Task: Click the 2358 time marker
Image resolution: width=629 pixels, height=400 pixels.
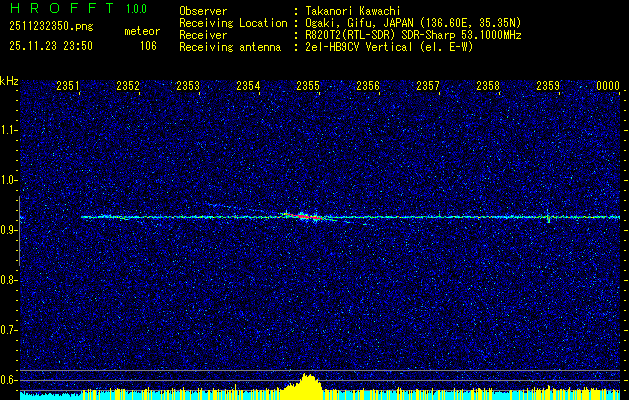Action: pyautogui.click(x=488, y=85)
